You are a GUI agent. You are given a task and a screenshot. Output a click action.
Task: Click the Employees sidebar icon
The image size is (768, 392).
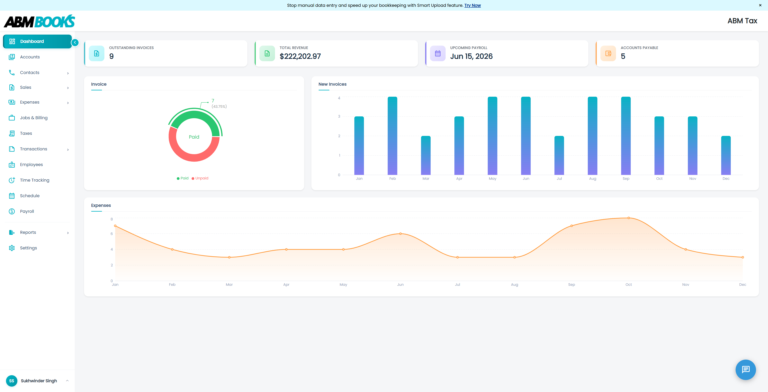pyautogui.click(x=12, y=165)
